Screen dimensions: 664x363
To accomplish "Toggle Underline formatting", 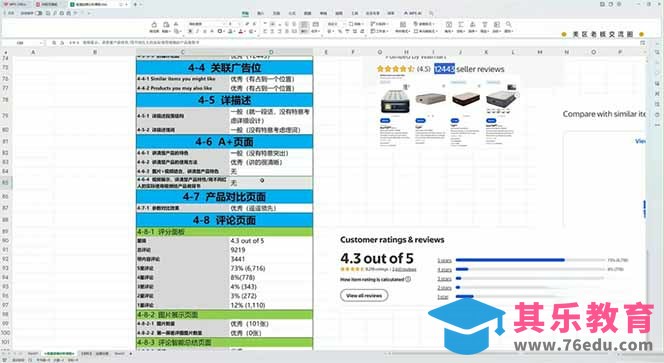I will click(x=205, y=31).
